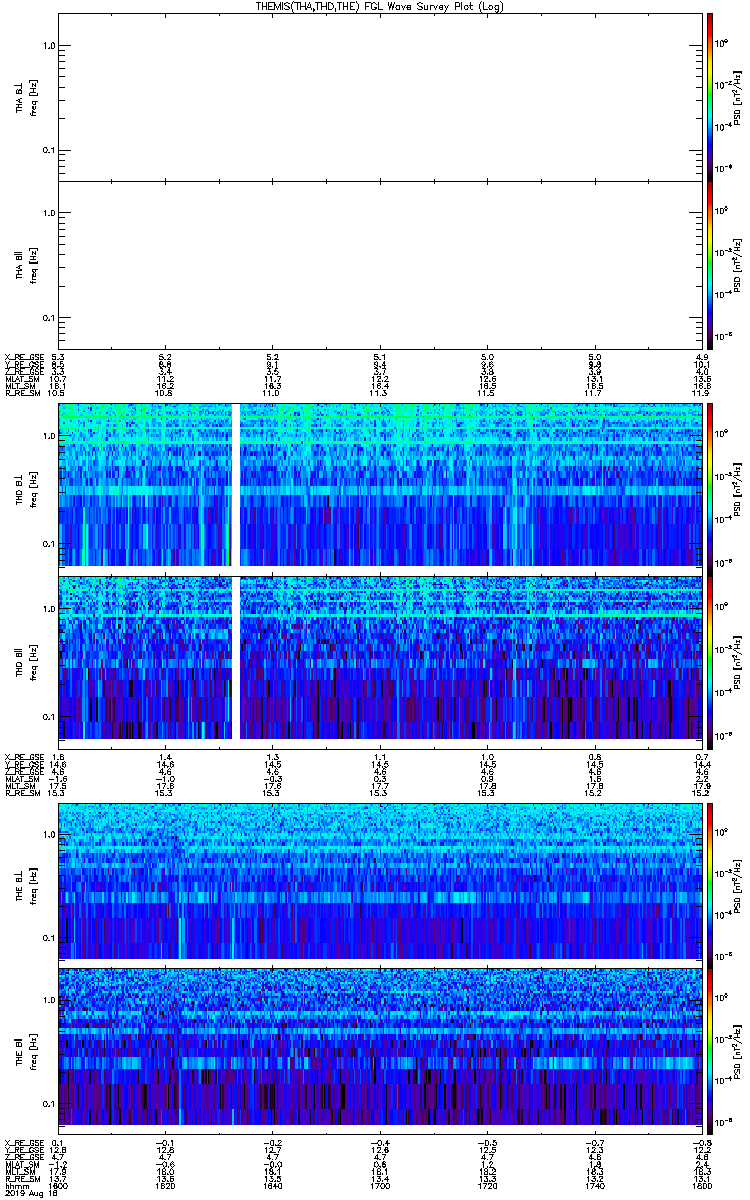Click the '0.1' tick of THD B∥ panel
Screen dimensions: 750x1200
point(49,716)
